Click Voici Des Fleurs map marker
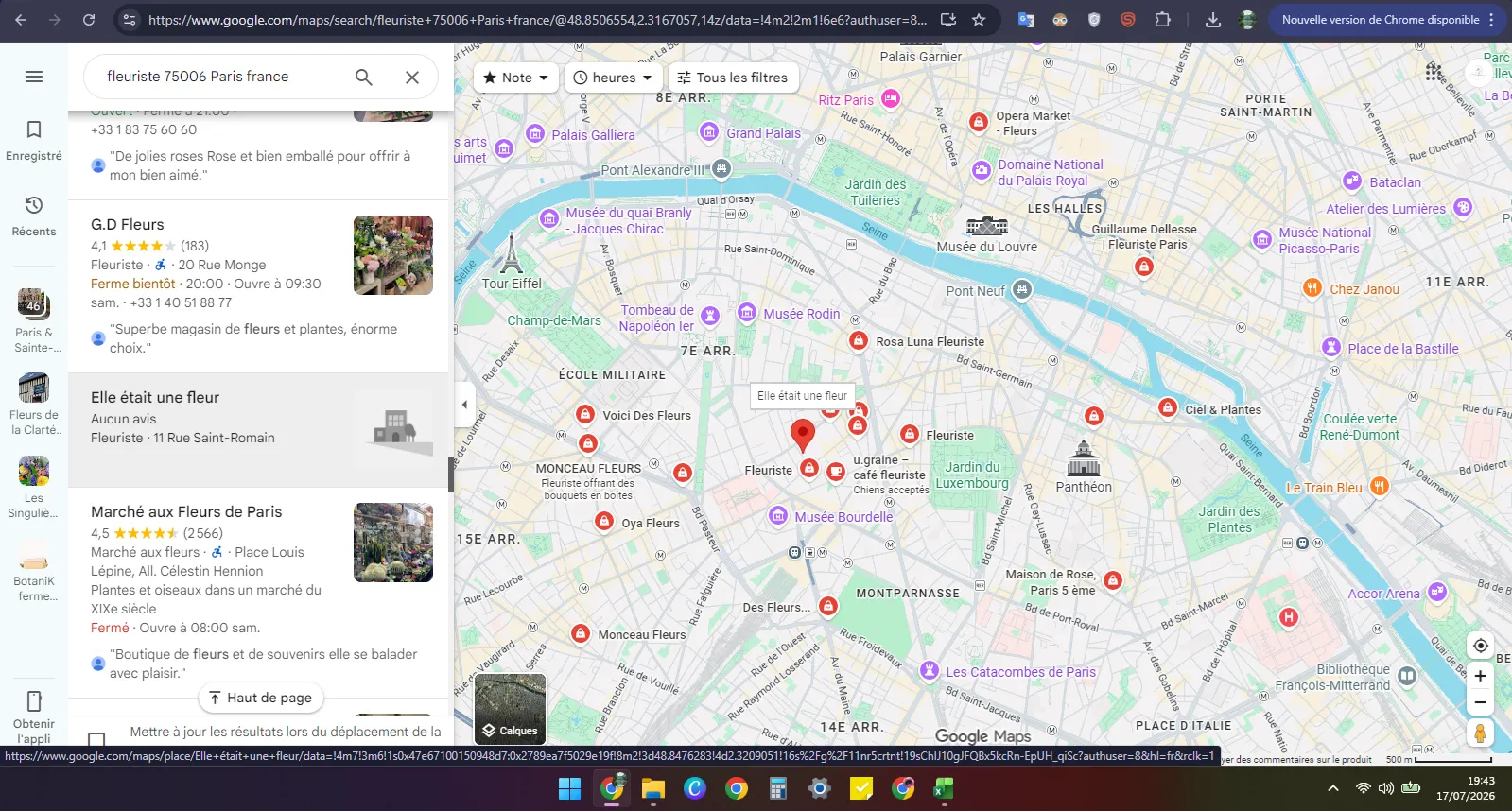The image size is (1512, 811). point(585,415)
